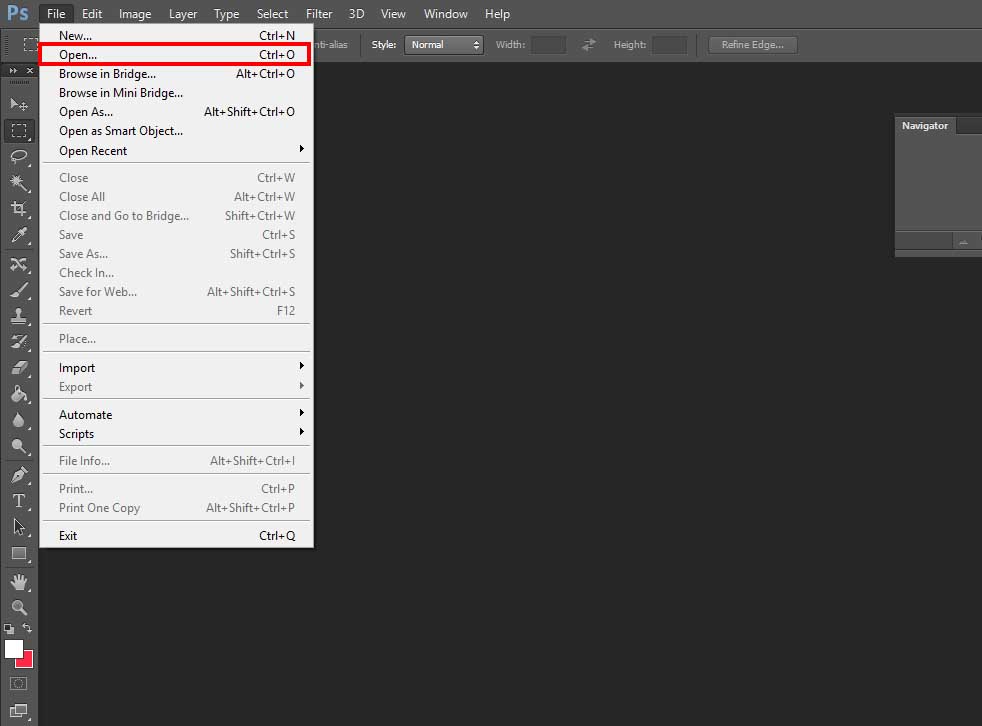This screenshot has height=726, width=982.
Task: Select the Move tool
Action: pos(19,104)
